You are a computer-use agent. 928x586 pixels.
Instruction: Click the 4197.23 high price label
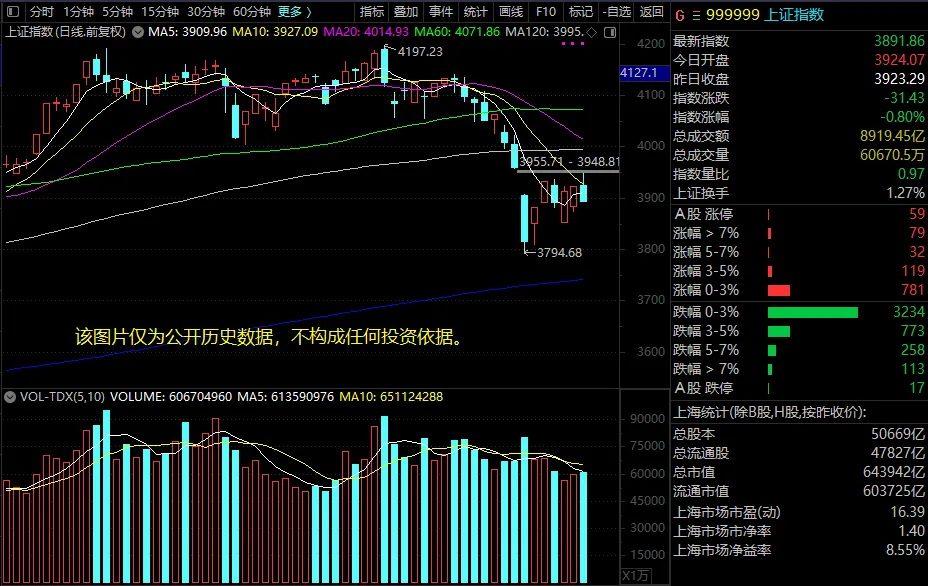tap(420, 51)
